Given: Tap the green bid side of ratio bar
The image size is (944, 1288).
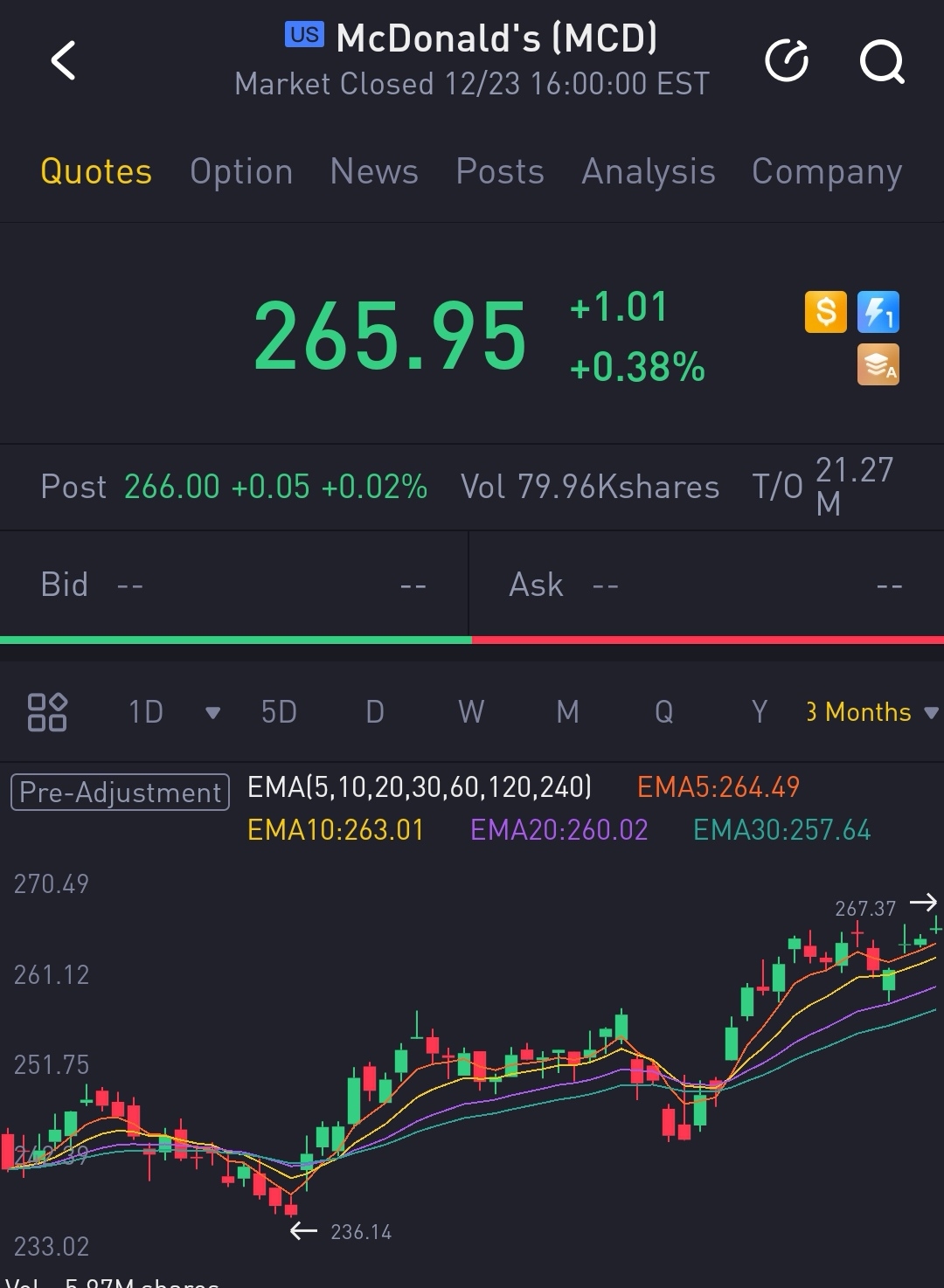Looking at the screenshot, I should (236, 641).
